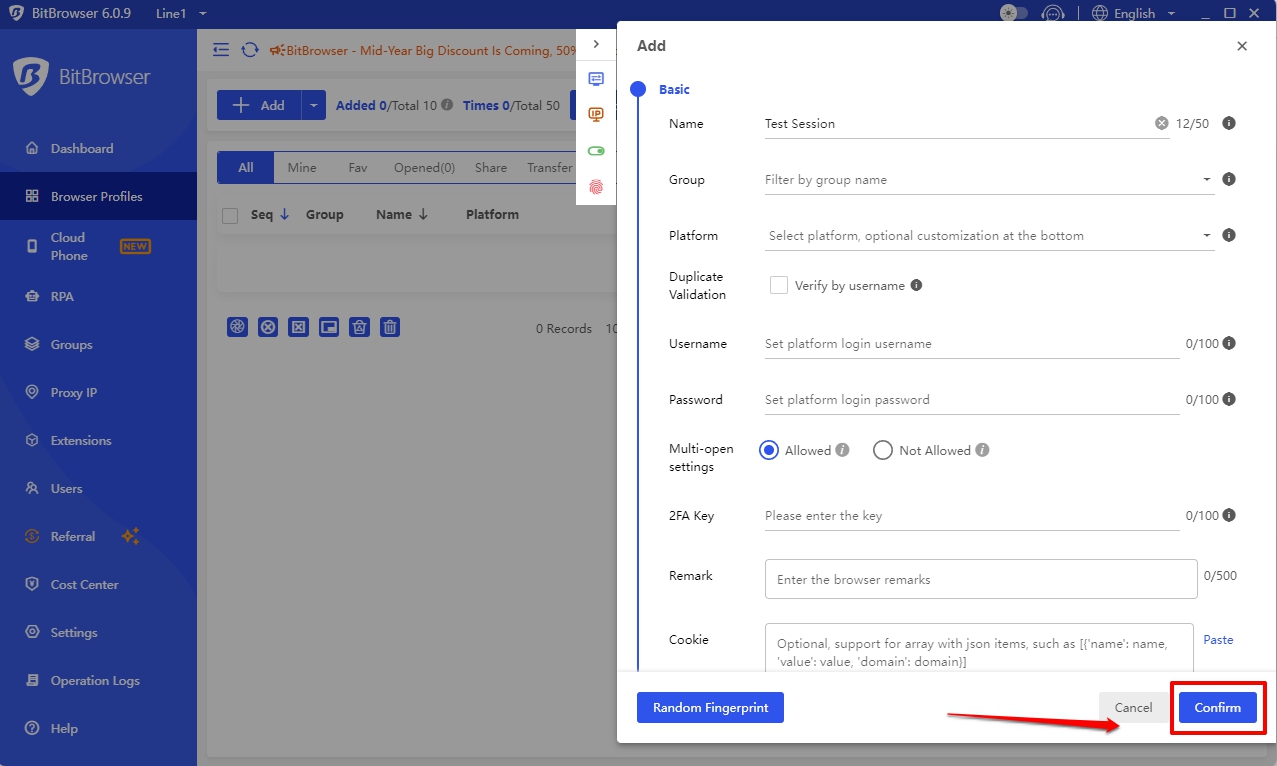Click the blue monitor sync icon in the side strip
The image size is (1277, 766).
[x=596, y=79]
